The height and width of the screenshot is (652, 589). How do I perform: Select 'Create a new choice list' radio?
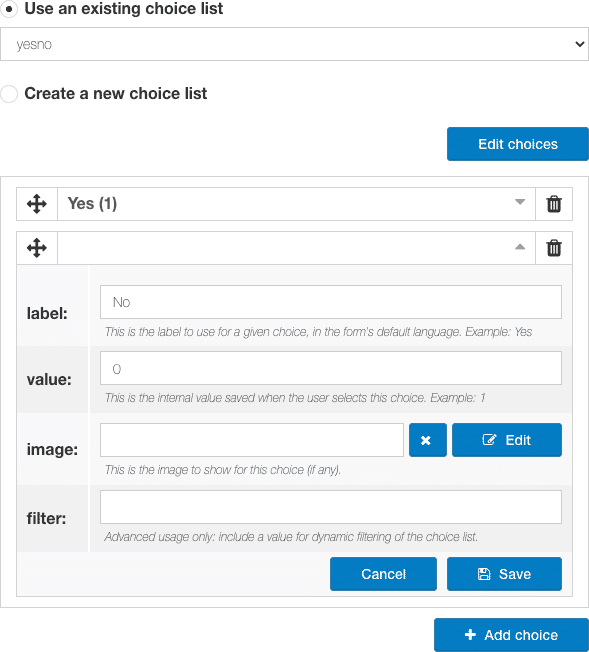(9, 94)
